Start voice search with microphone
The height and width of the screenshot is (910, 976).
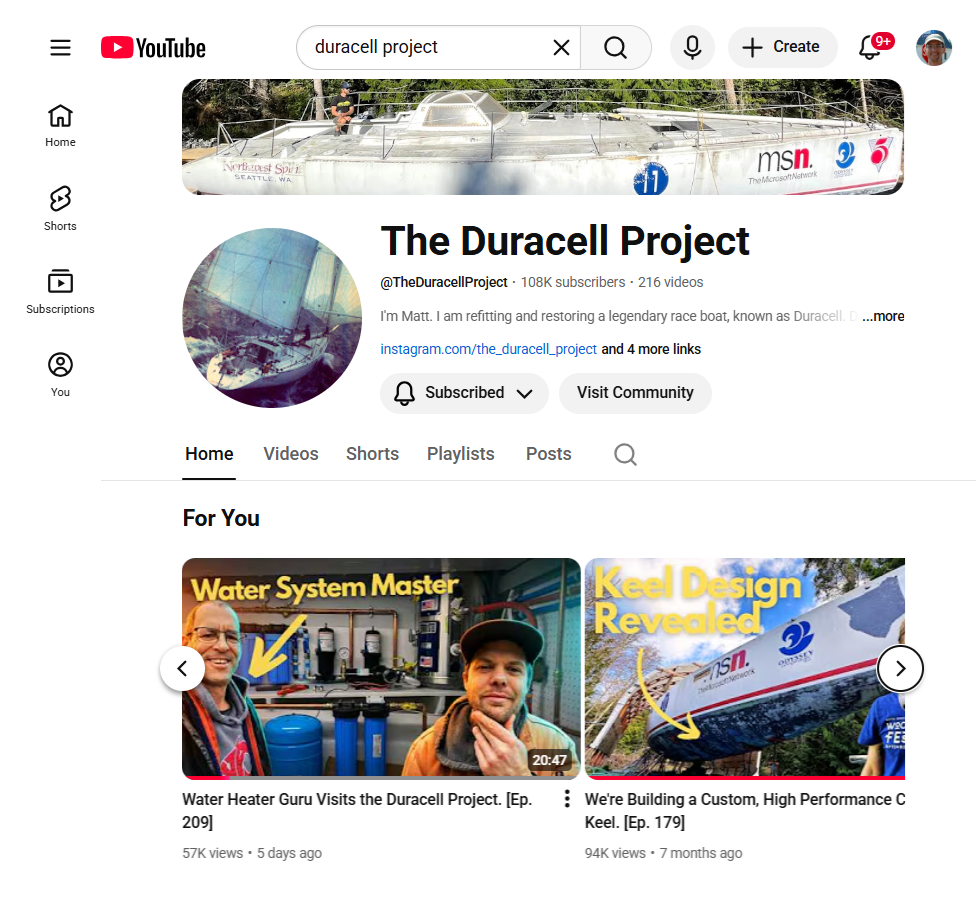click(x=692, y=47)
